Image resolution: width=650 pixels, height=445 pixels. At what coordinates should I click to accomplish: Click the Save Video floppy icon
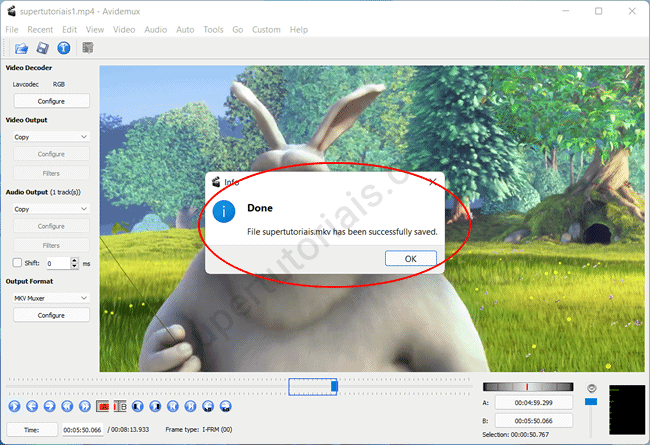[43, 47]
